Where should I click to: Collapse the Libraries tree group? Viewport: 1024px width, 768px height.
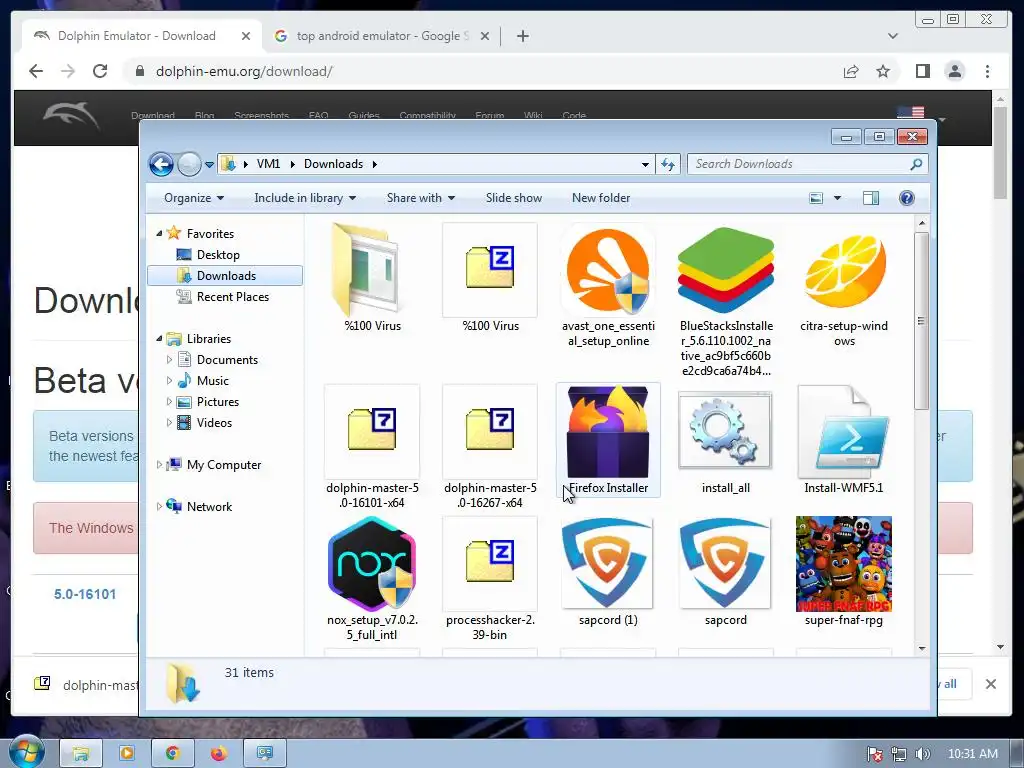[159, 338]
